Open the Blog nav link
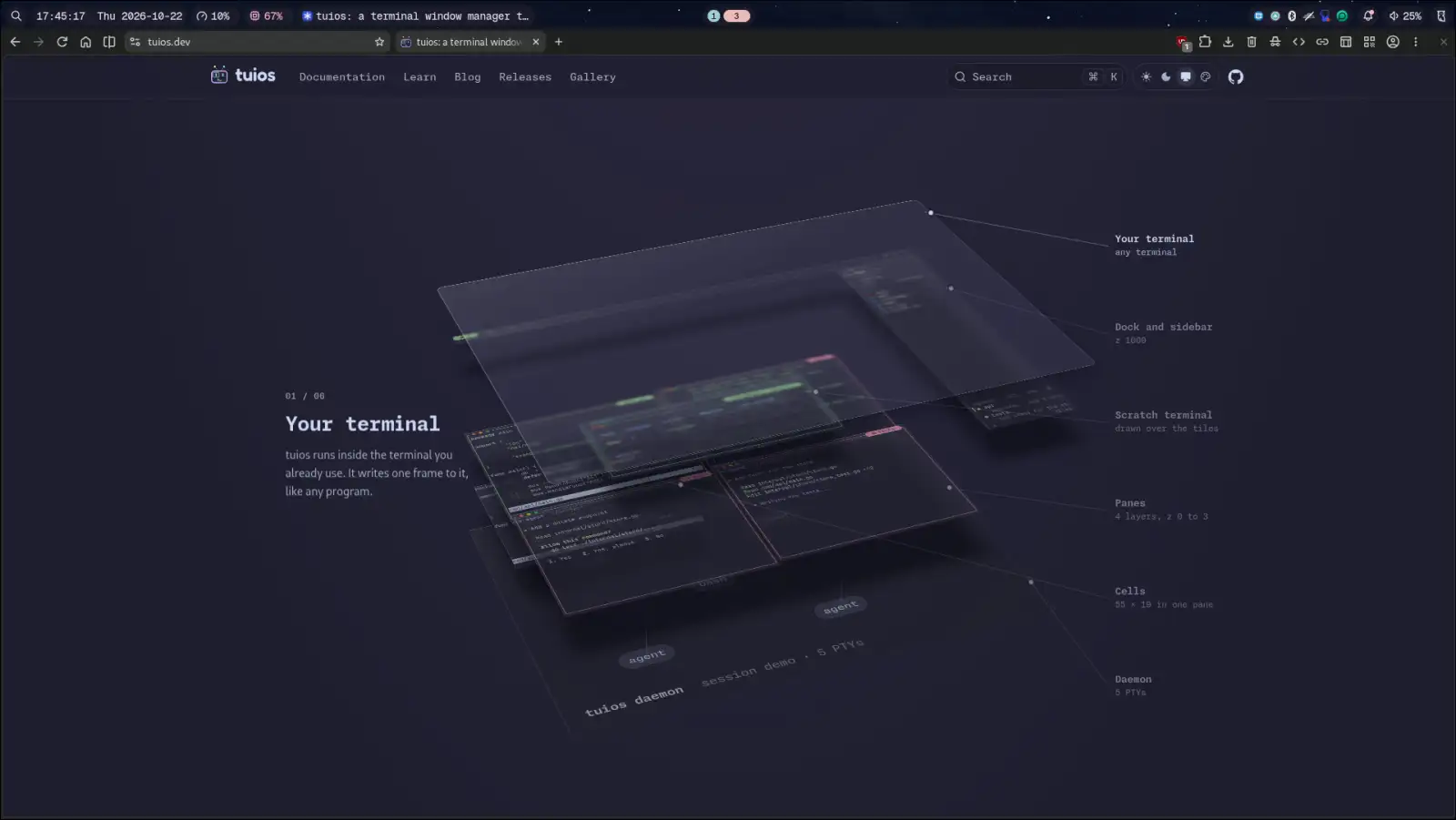 468,77
